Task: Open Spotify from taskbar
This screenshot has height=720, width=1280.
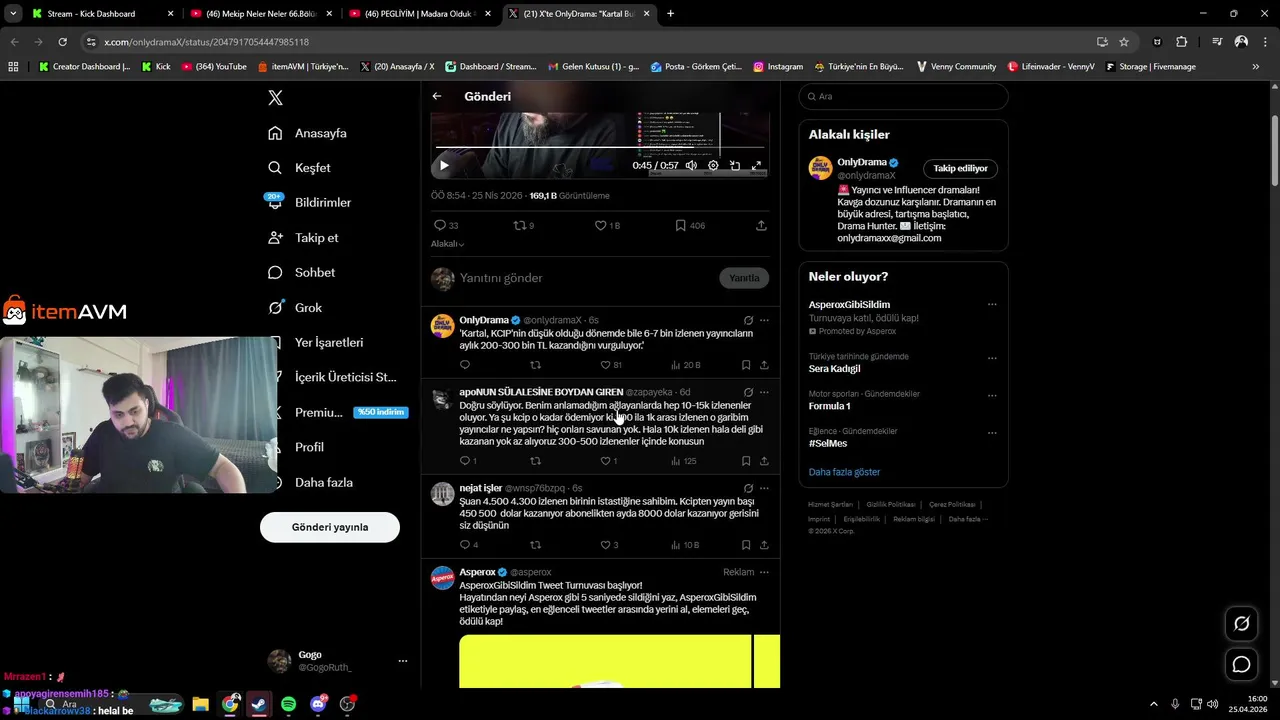Action: point(288,704)
